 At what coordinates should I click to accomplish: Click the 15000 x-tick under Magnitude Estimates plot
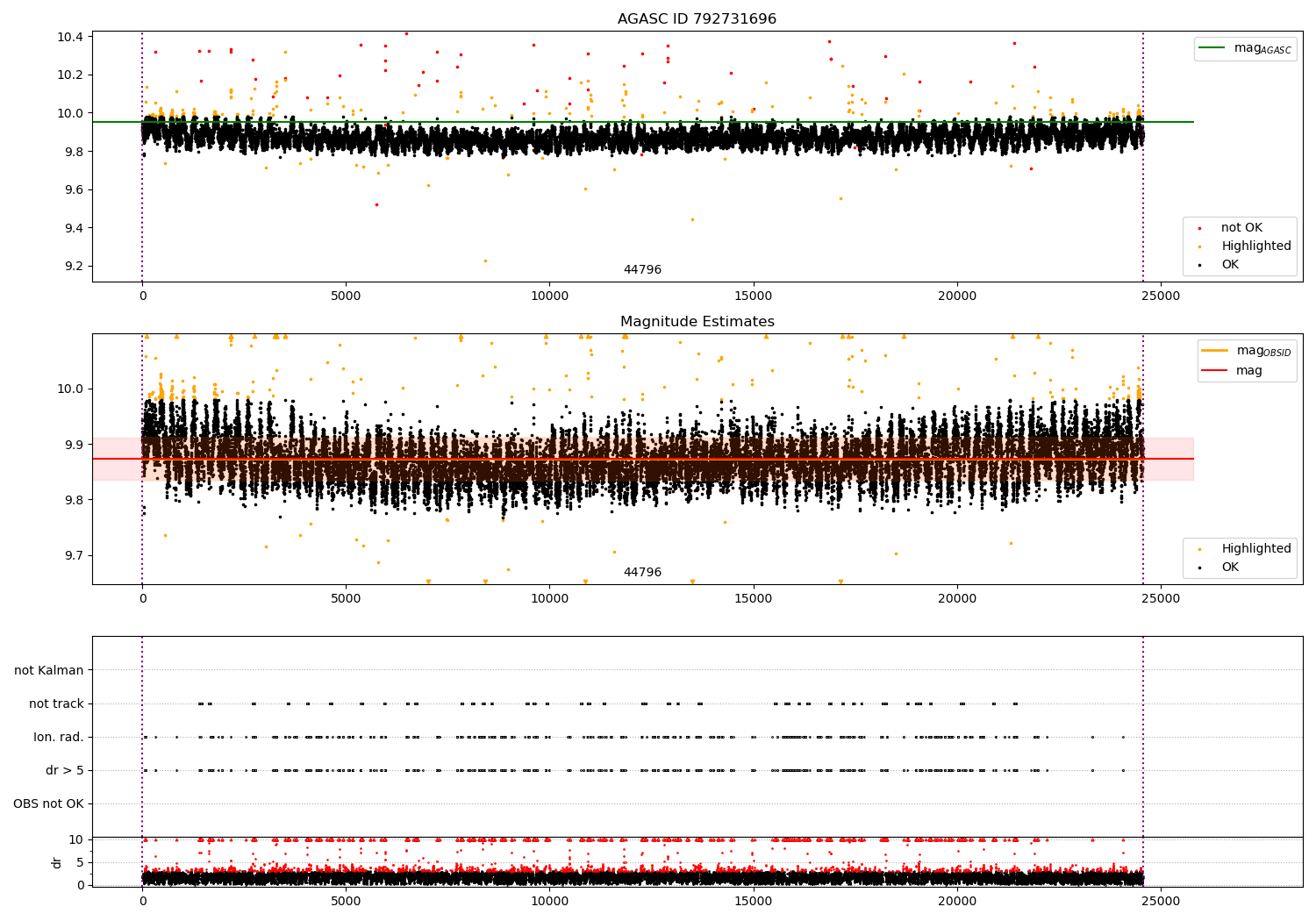click(x=754, y=599)
